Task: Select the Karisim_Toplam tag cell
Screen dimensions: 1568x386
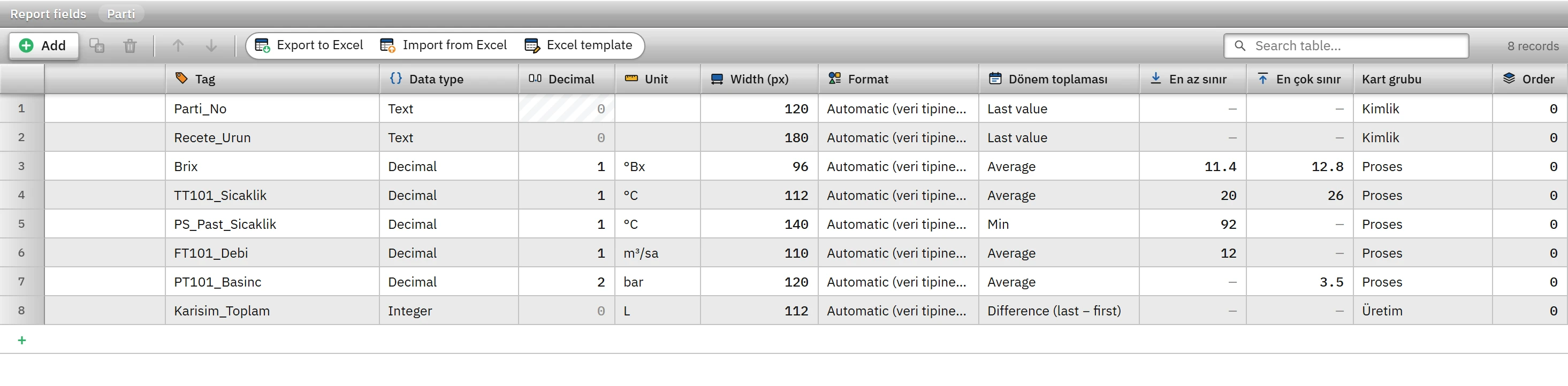Action: point(273,311)
